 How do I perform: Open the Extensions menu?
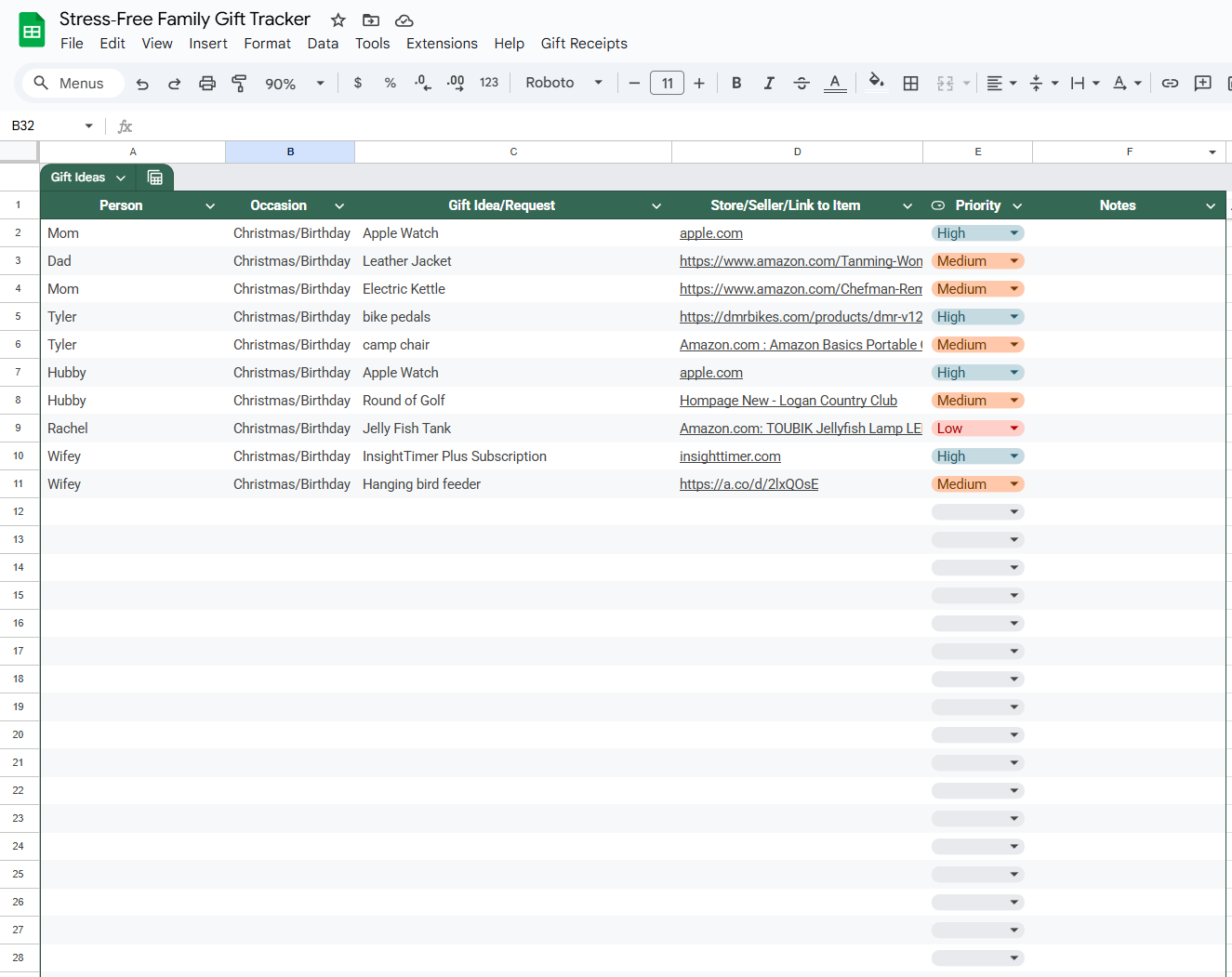[442, 44]
